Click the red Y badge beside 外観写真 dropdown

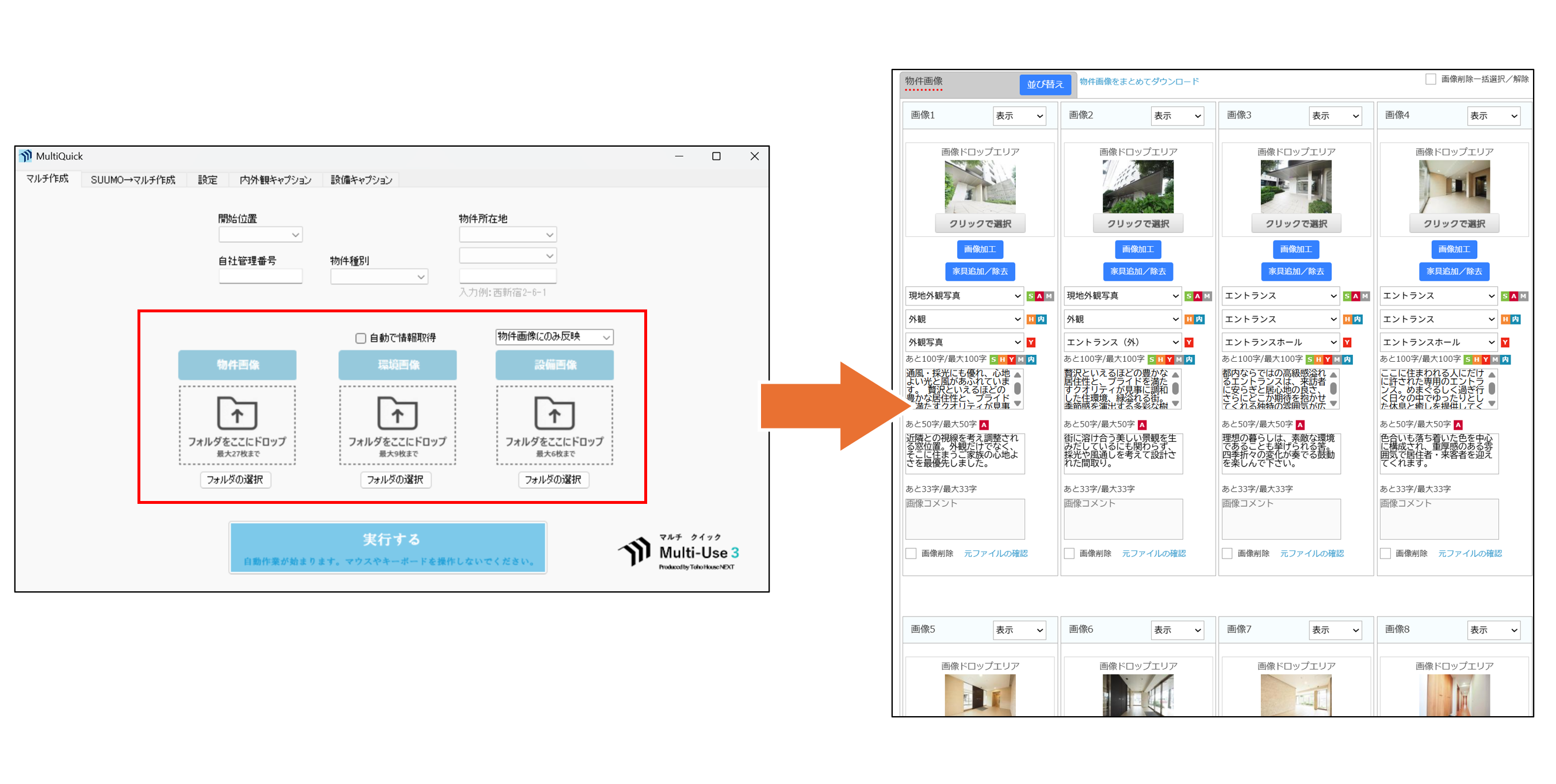pyautogui.click(x=1031, y=342)
